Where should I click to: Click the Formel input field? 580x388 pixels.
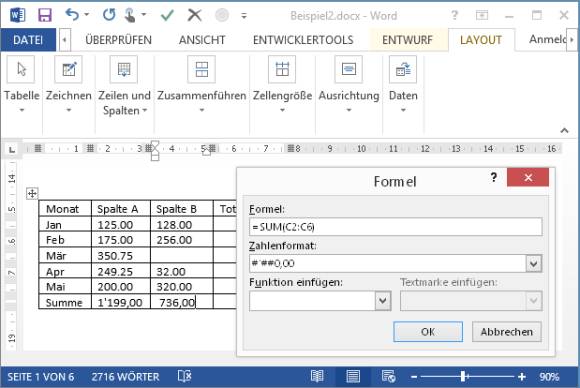pos(395,227)
